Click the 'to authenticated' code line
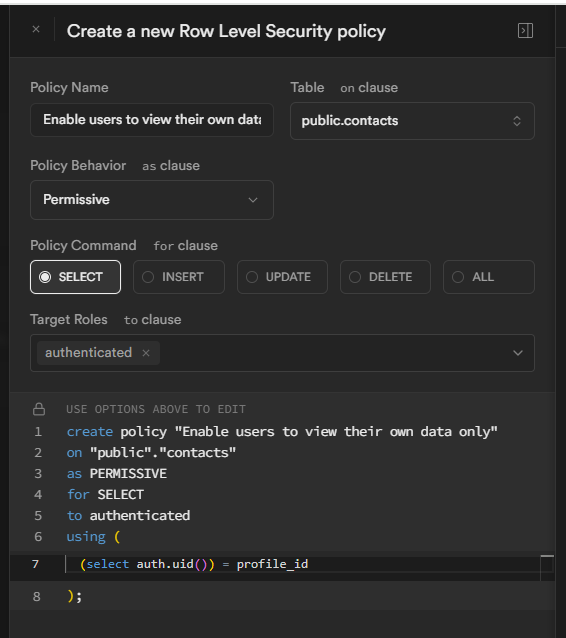 tap(129, 516)
